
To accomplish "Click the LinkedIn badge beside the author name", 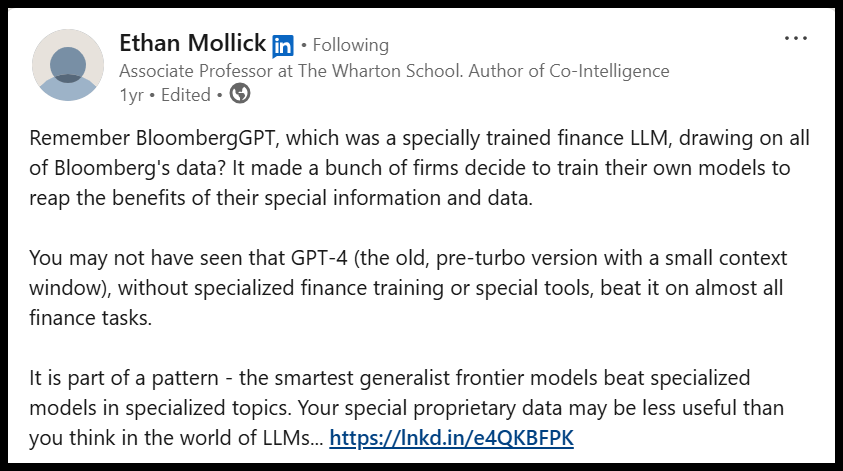I will point(283,45).
